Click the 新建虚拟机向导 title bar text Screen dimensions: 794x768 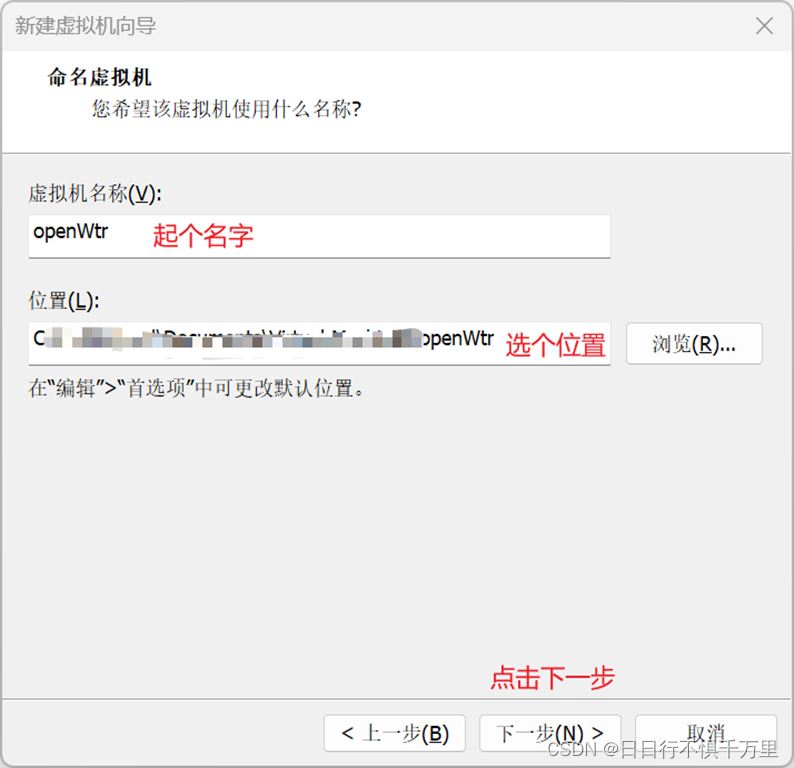pyautogui.click(x=85, y=26)
